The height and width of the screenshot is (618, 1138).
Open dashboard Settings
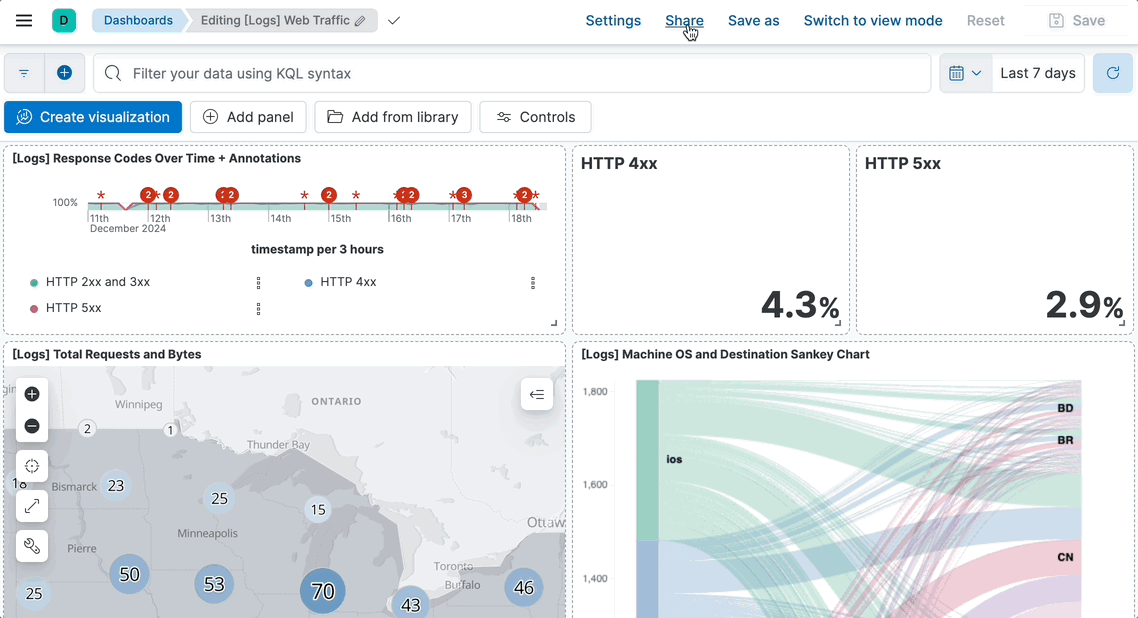tap(613, 21)
